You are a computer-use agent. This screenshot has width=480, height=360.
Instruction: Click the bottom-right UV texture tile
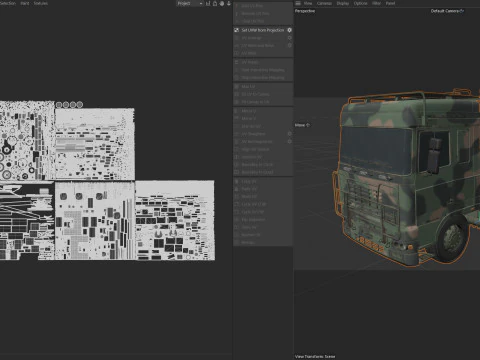pyautogui.click(x=175, y=220)
